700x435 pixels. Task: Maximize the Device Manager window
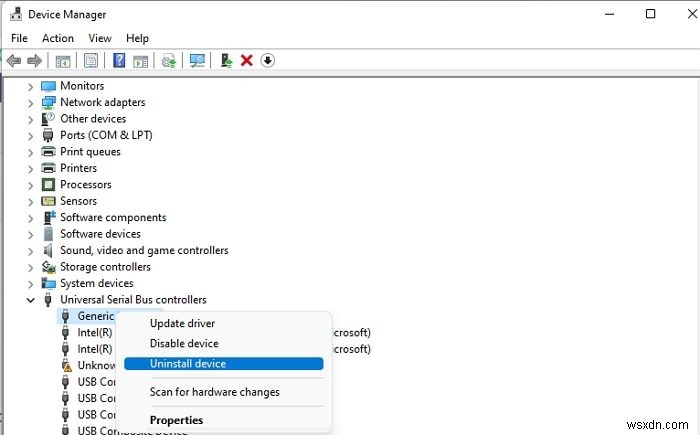[650, 14]
